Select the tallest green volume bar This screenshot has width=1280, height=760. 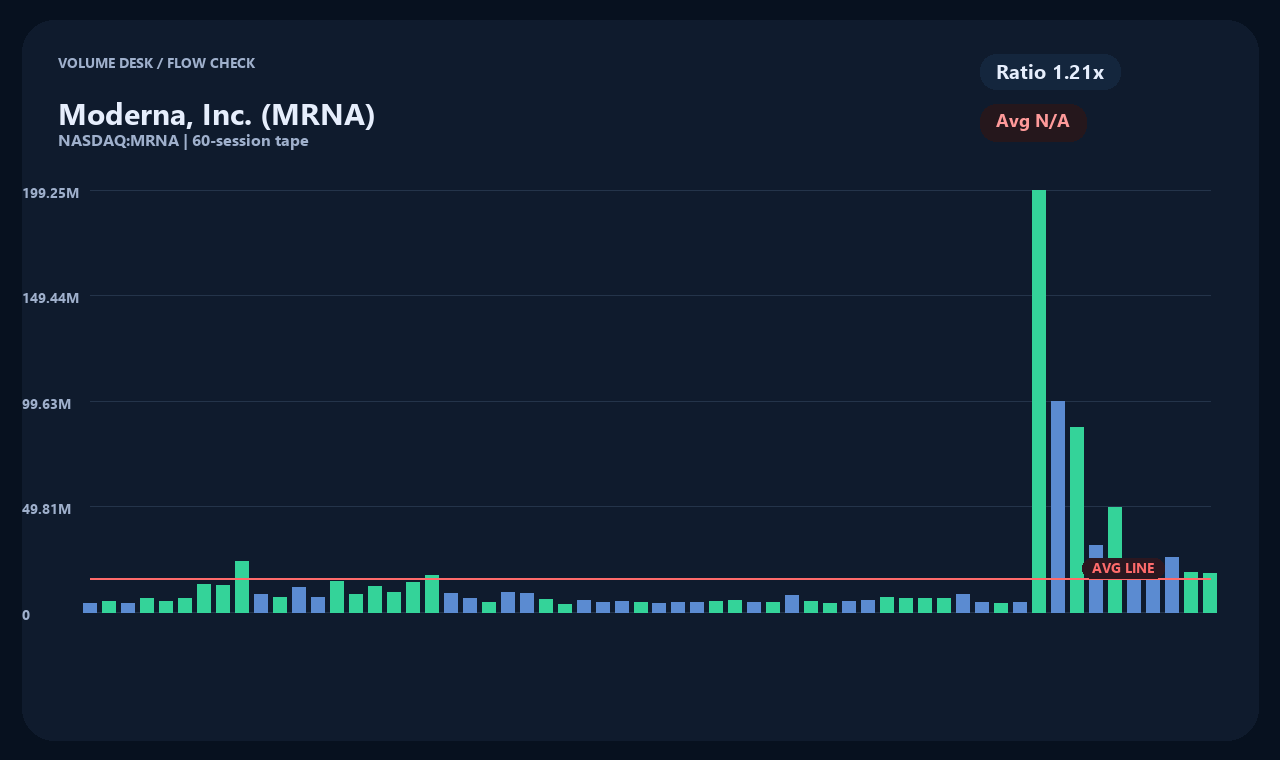pyautogui.click(x=1039, y=401)
